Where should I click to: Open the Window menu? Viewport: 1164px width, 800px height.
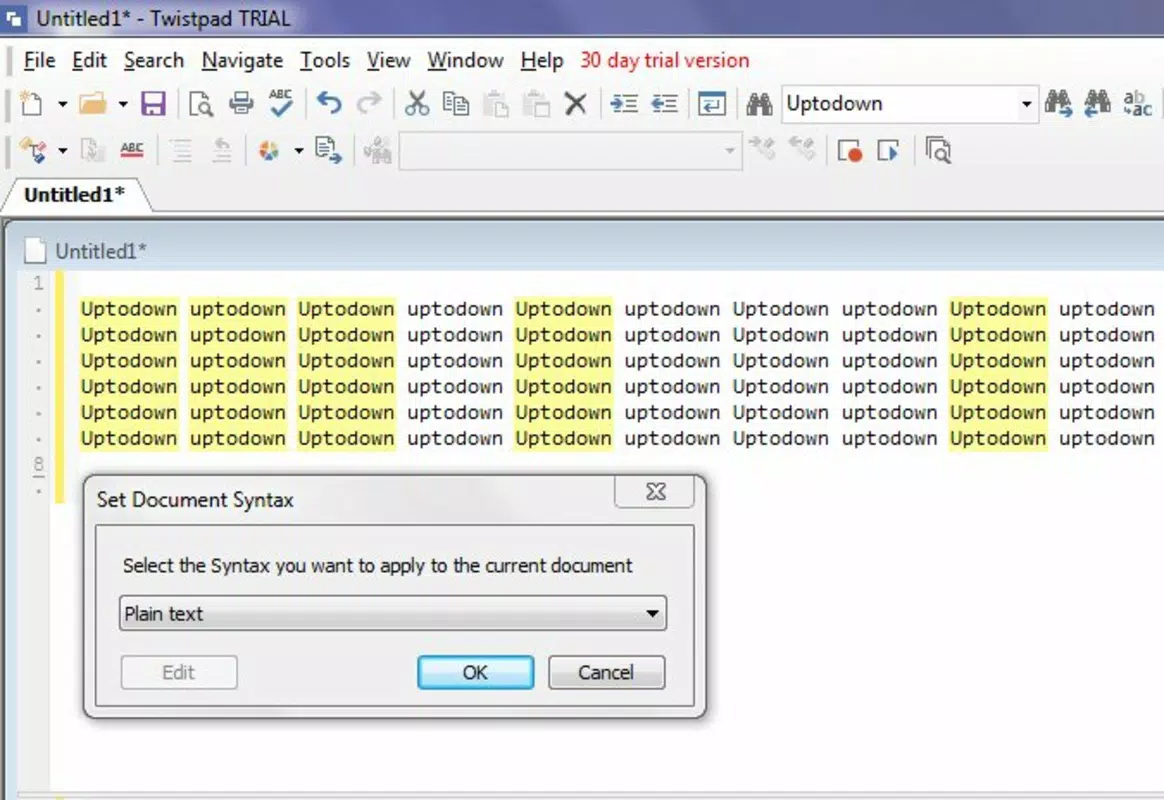pos(465,60)
